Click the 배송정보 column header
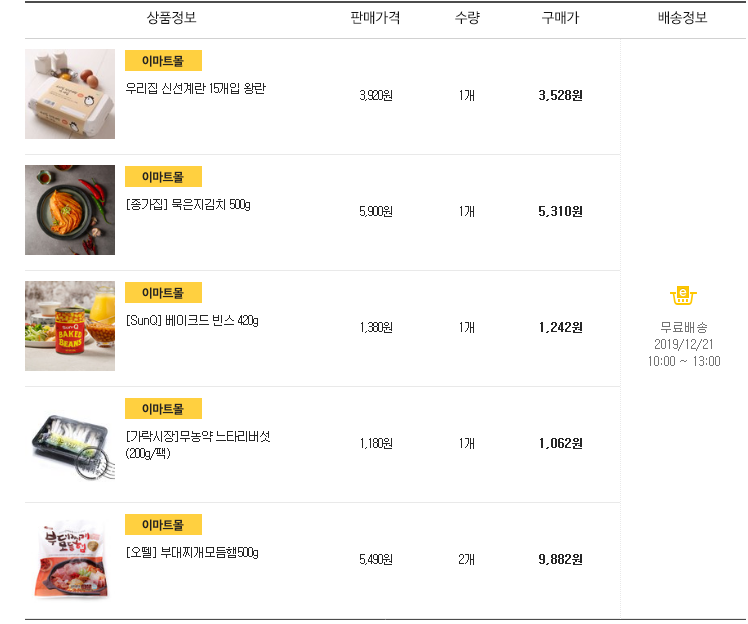The image size is (748, 624). [683, 18]
